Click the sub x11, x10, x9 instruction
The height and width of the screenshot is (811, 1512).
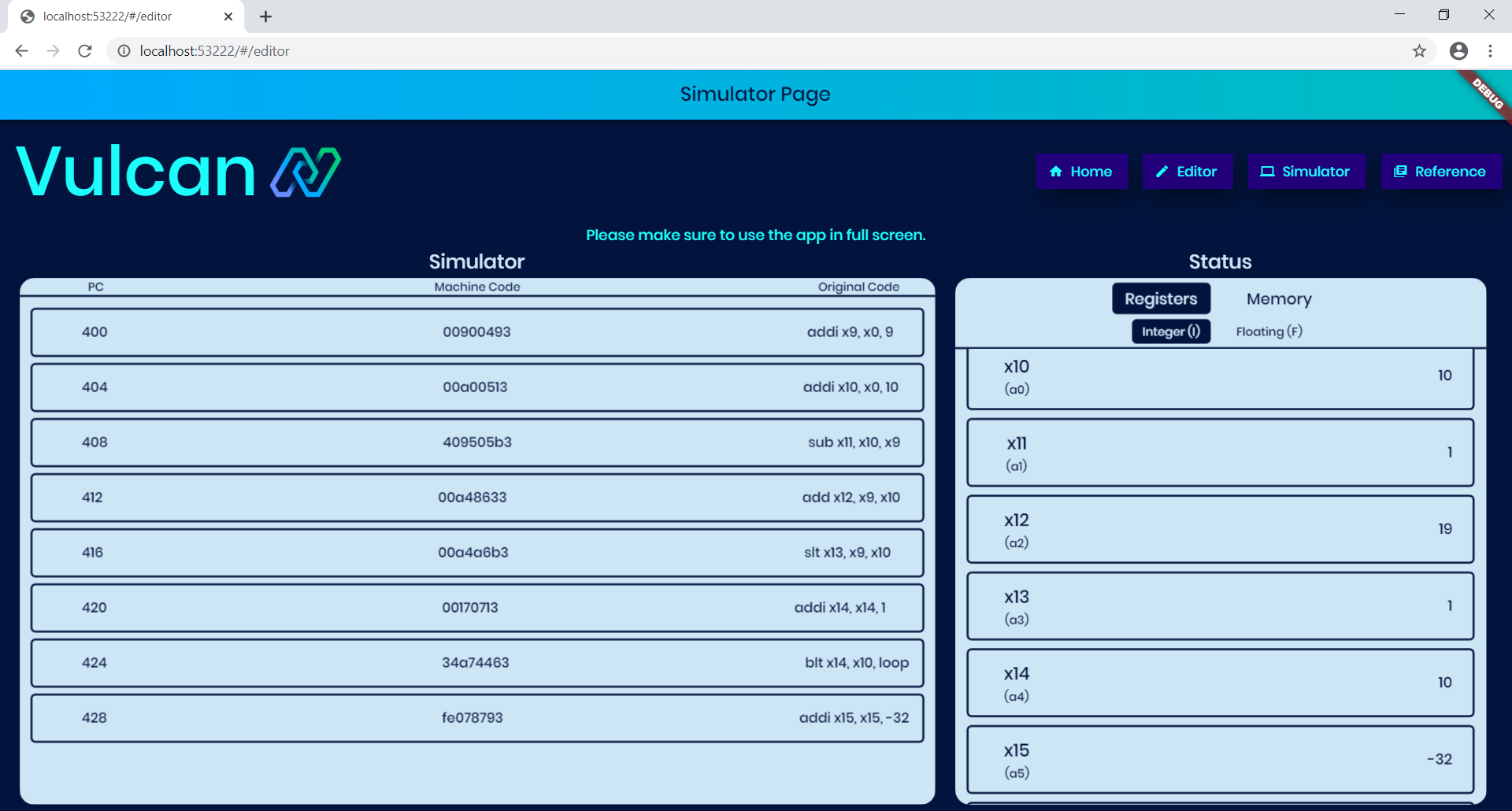point(854,443)
